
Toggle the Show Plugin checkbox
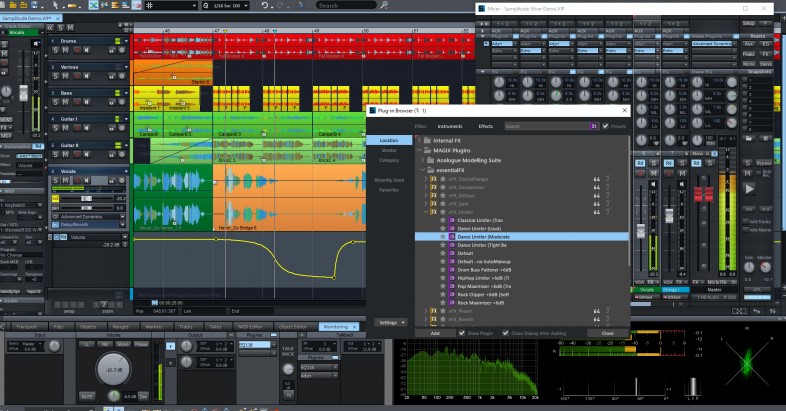click(462, 333)
